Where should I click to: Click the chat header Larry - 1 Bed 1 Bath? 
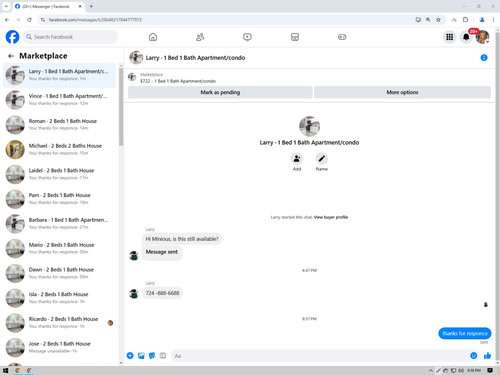tap(195, 58)
